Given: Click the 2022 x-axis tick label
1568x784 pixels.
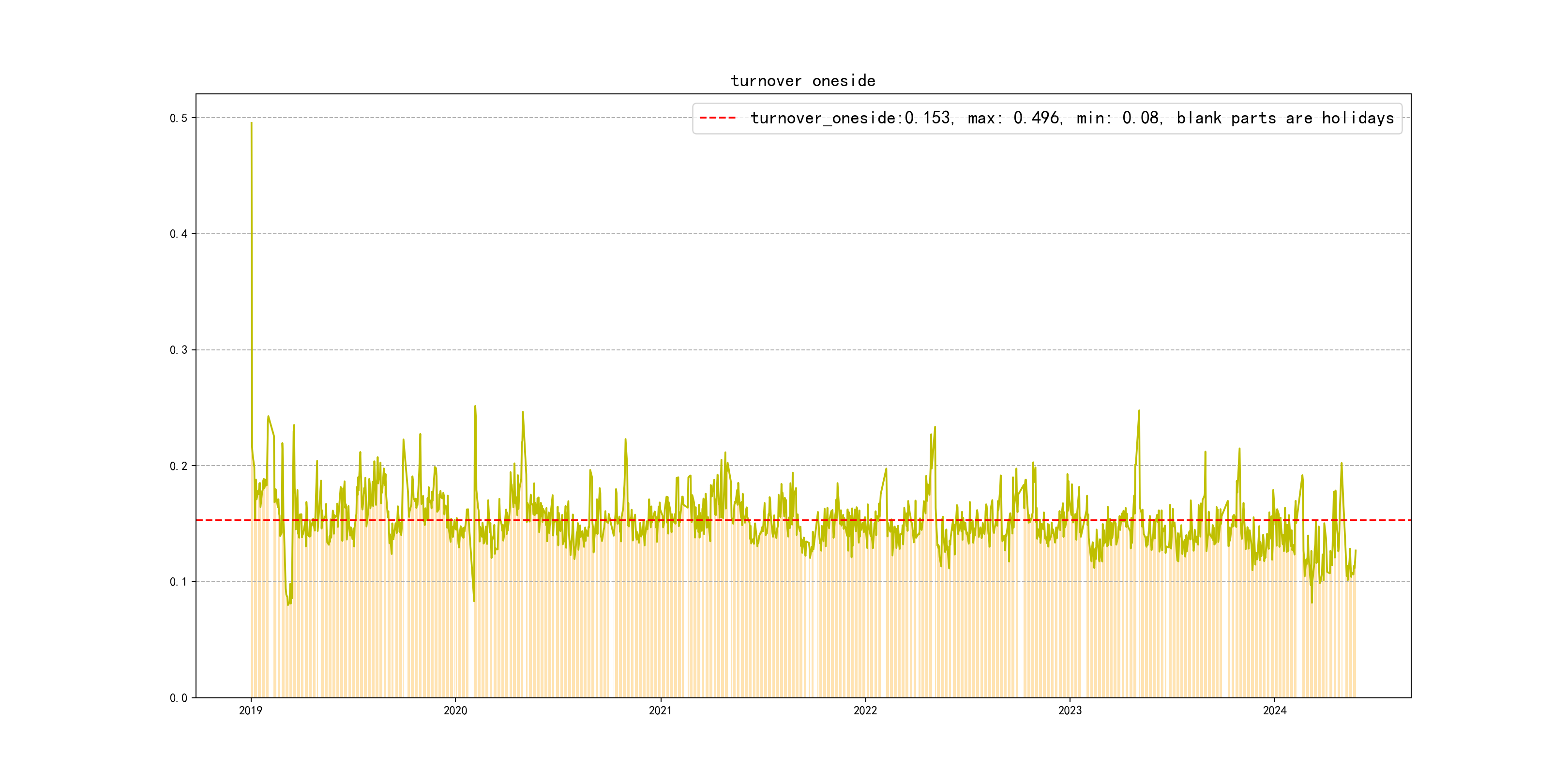Looking at the screenshot, I should (865, 710).
